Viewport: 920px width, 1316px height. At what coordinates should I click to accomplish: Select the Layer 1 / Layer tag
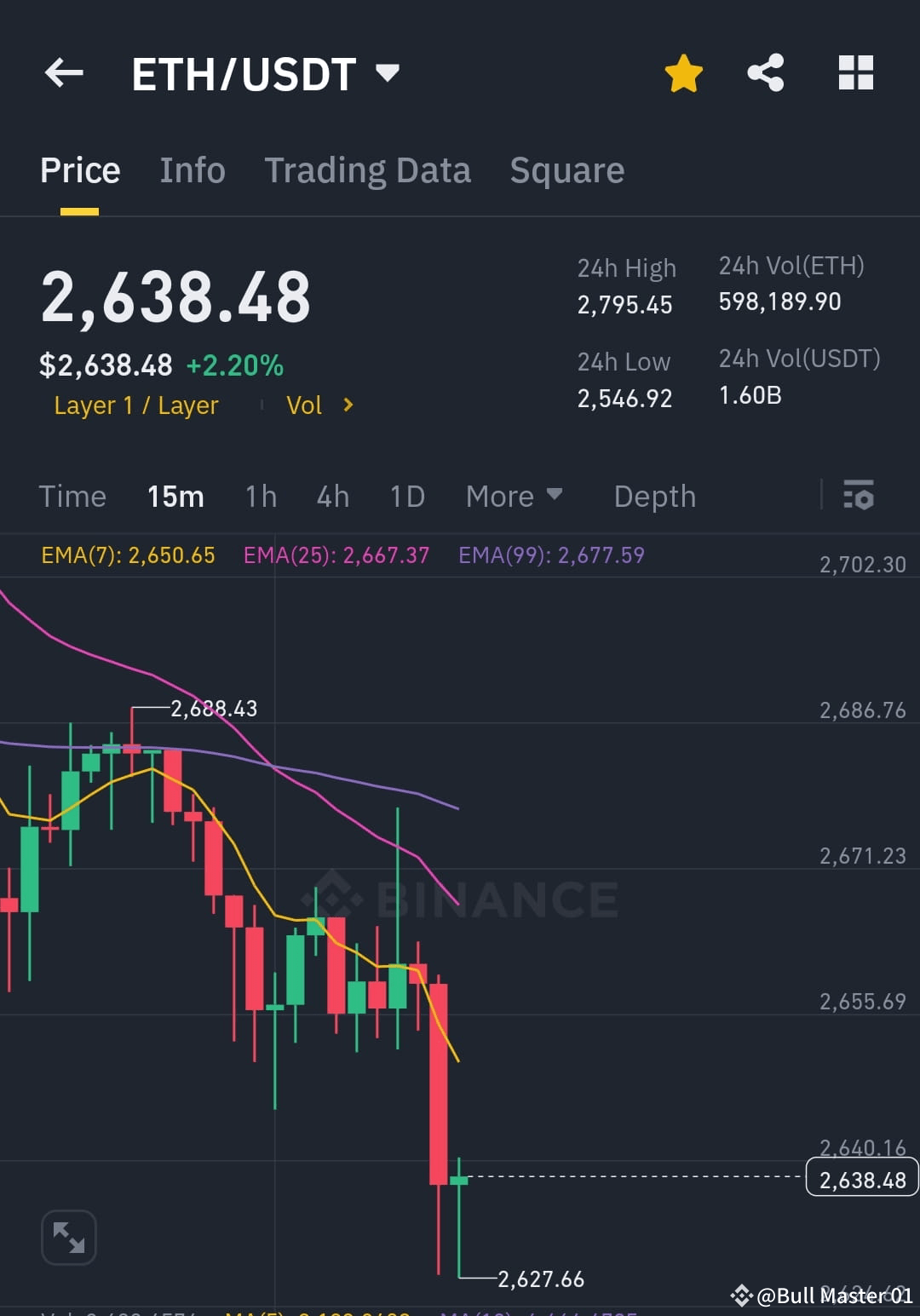135,405
